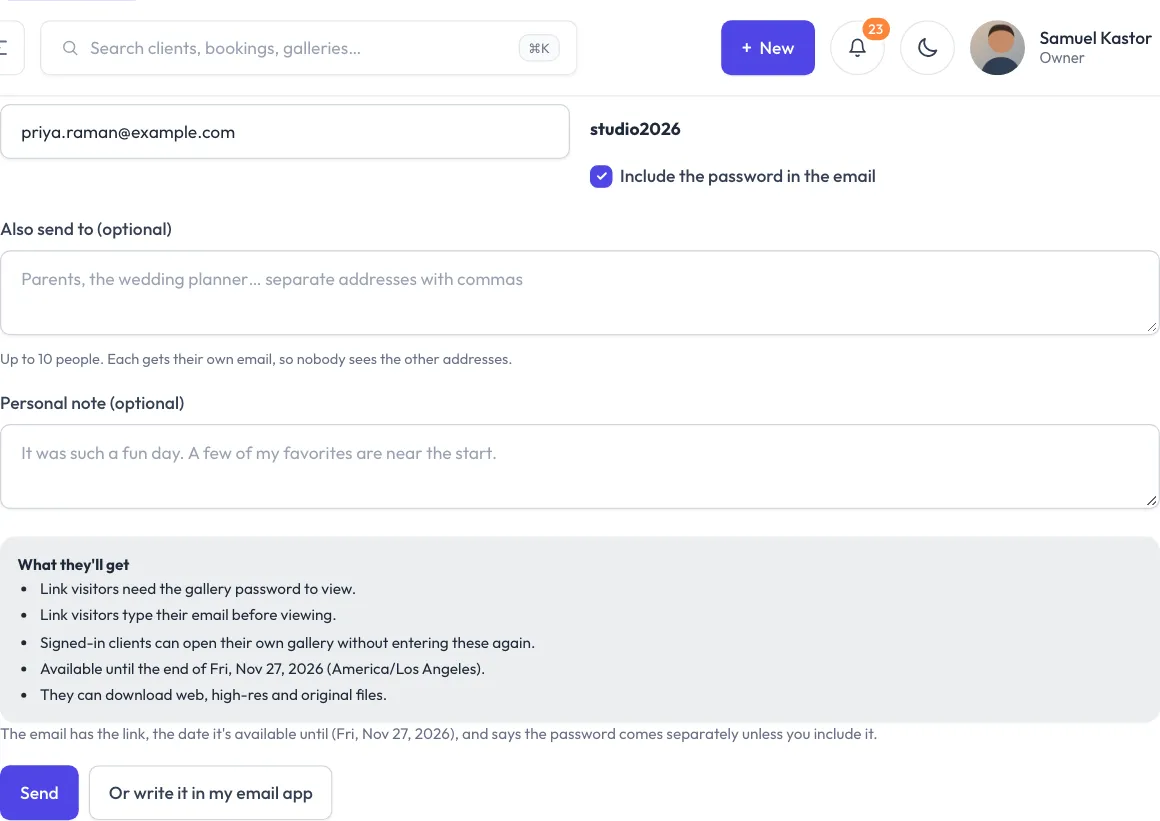Click the + New button
This screenshot has height=821, width=1160.
point(768,48)
